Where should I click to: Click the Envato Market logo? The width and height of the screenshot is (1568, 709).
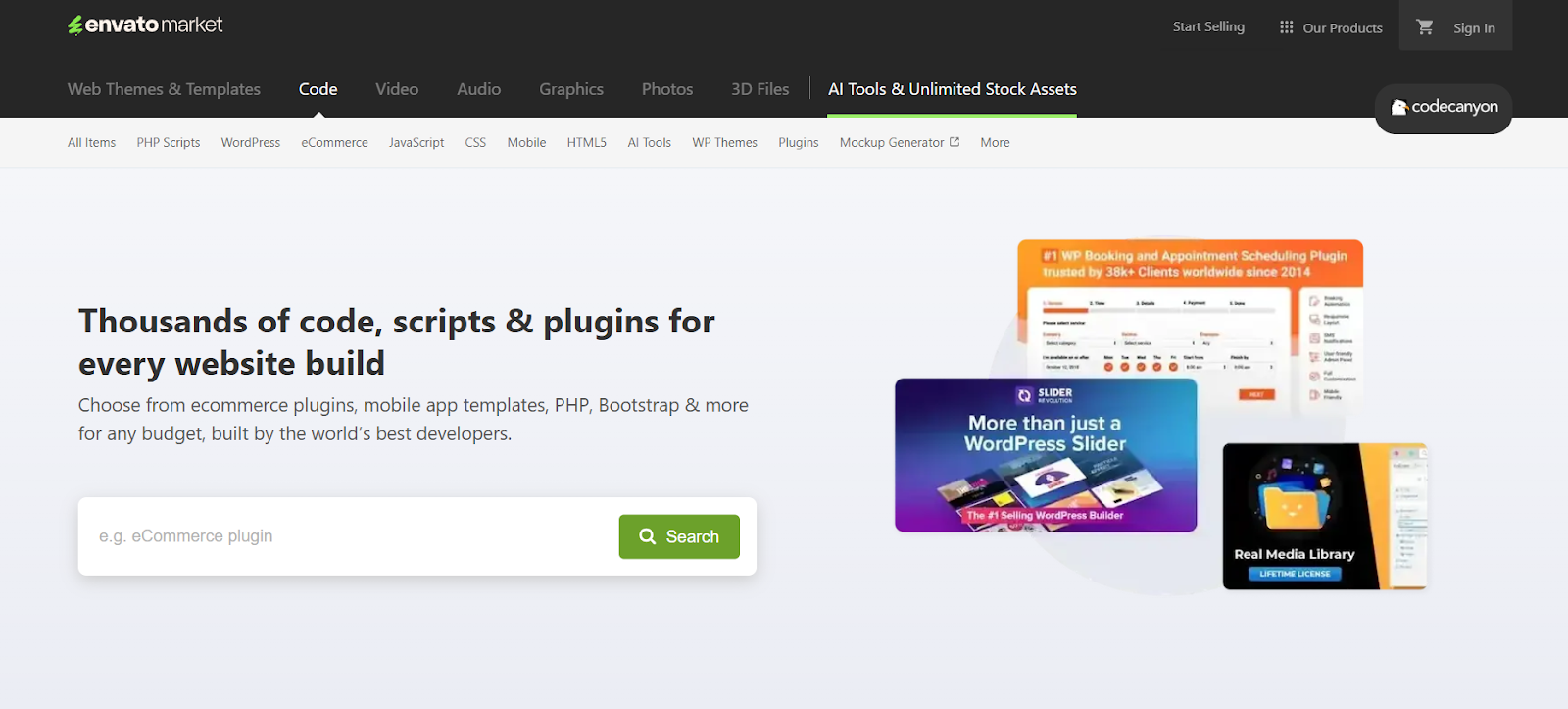point(145,25)
